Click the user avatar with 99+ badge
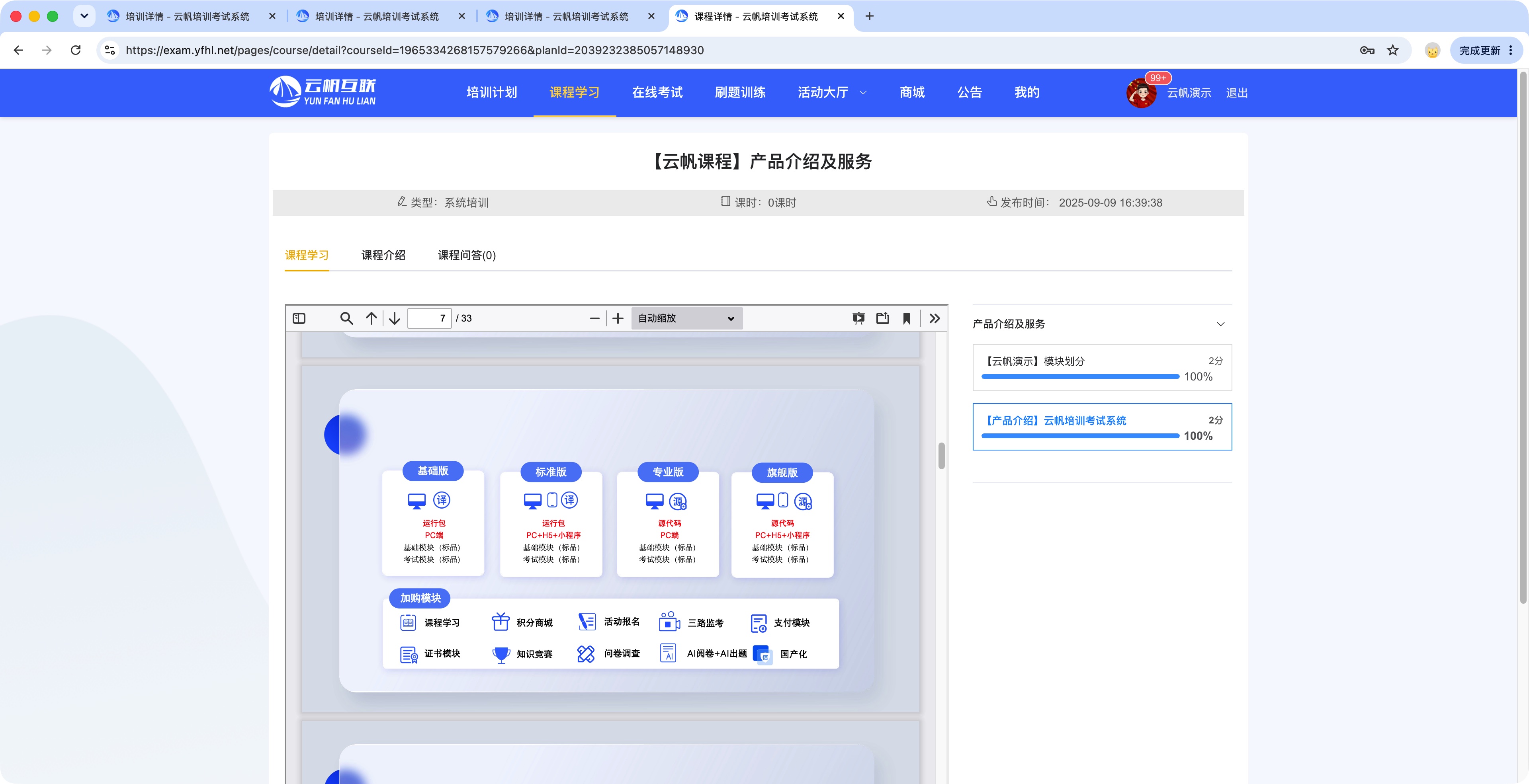The image size is (1529, 784). pos(1142,93)
